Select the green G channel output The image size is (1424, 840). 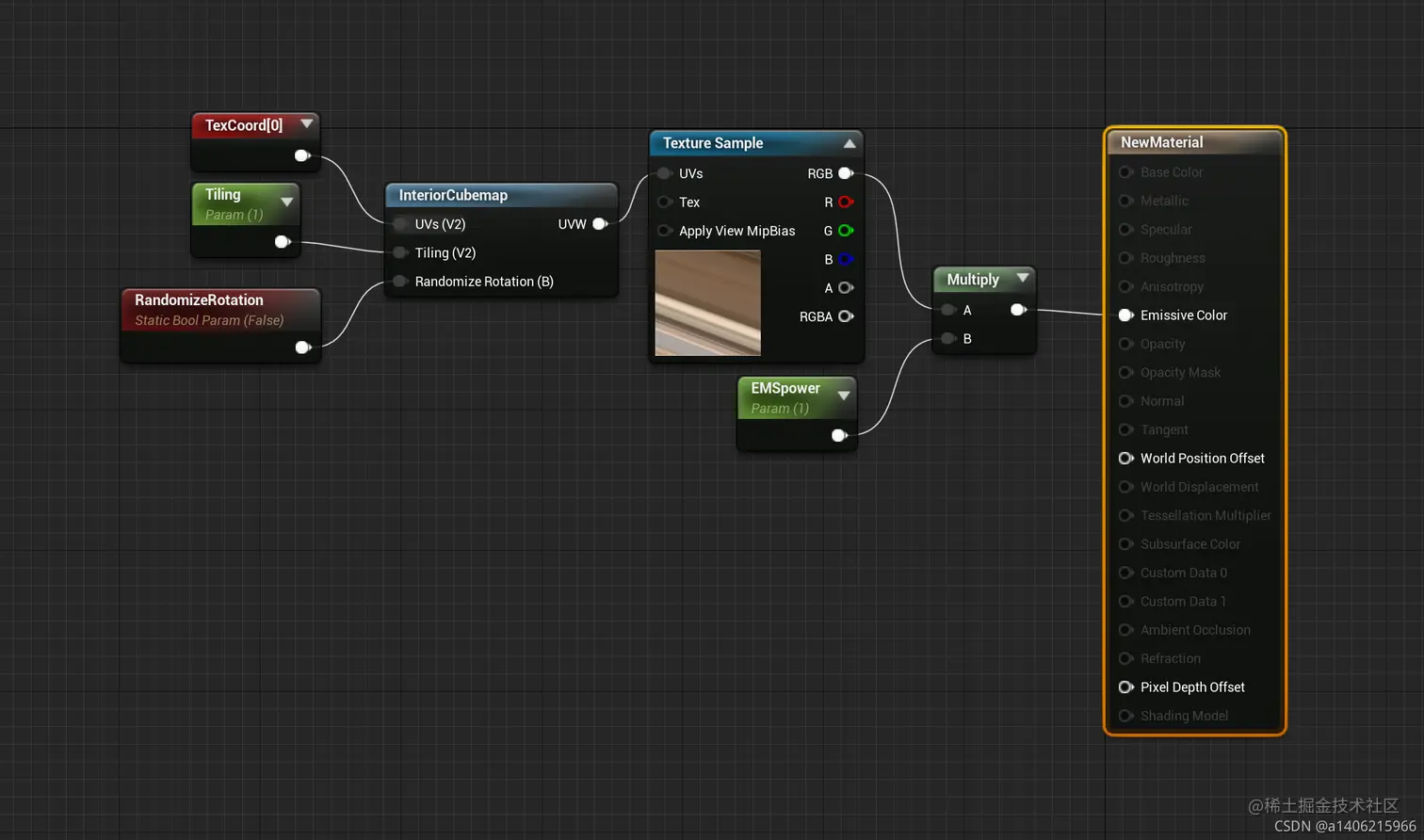(x=845, y=231)
